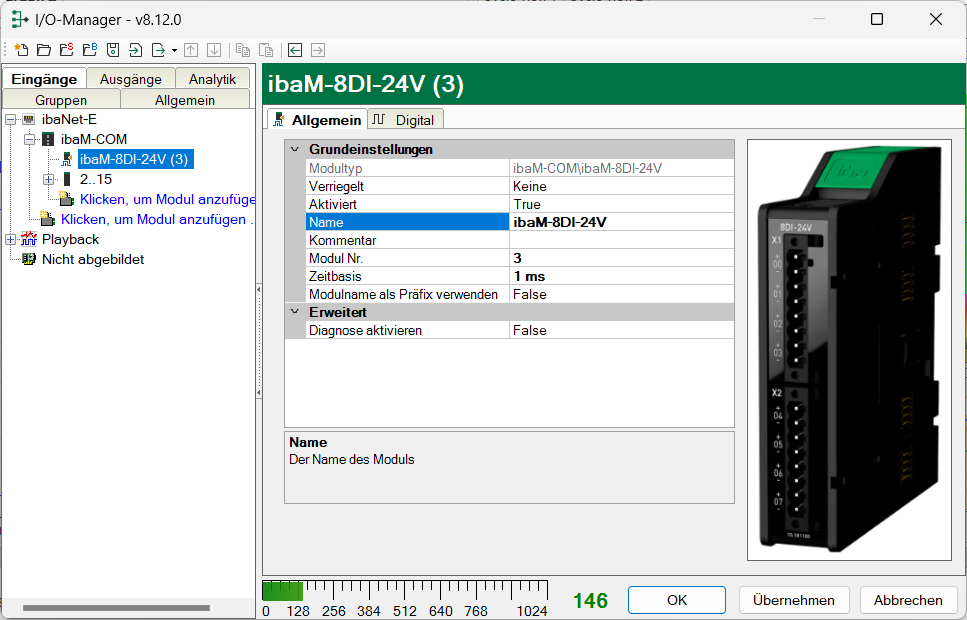The image size is (967, 620).
Task: Save configuration with the floppy disk icon
Action: [113, 50]
